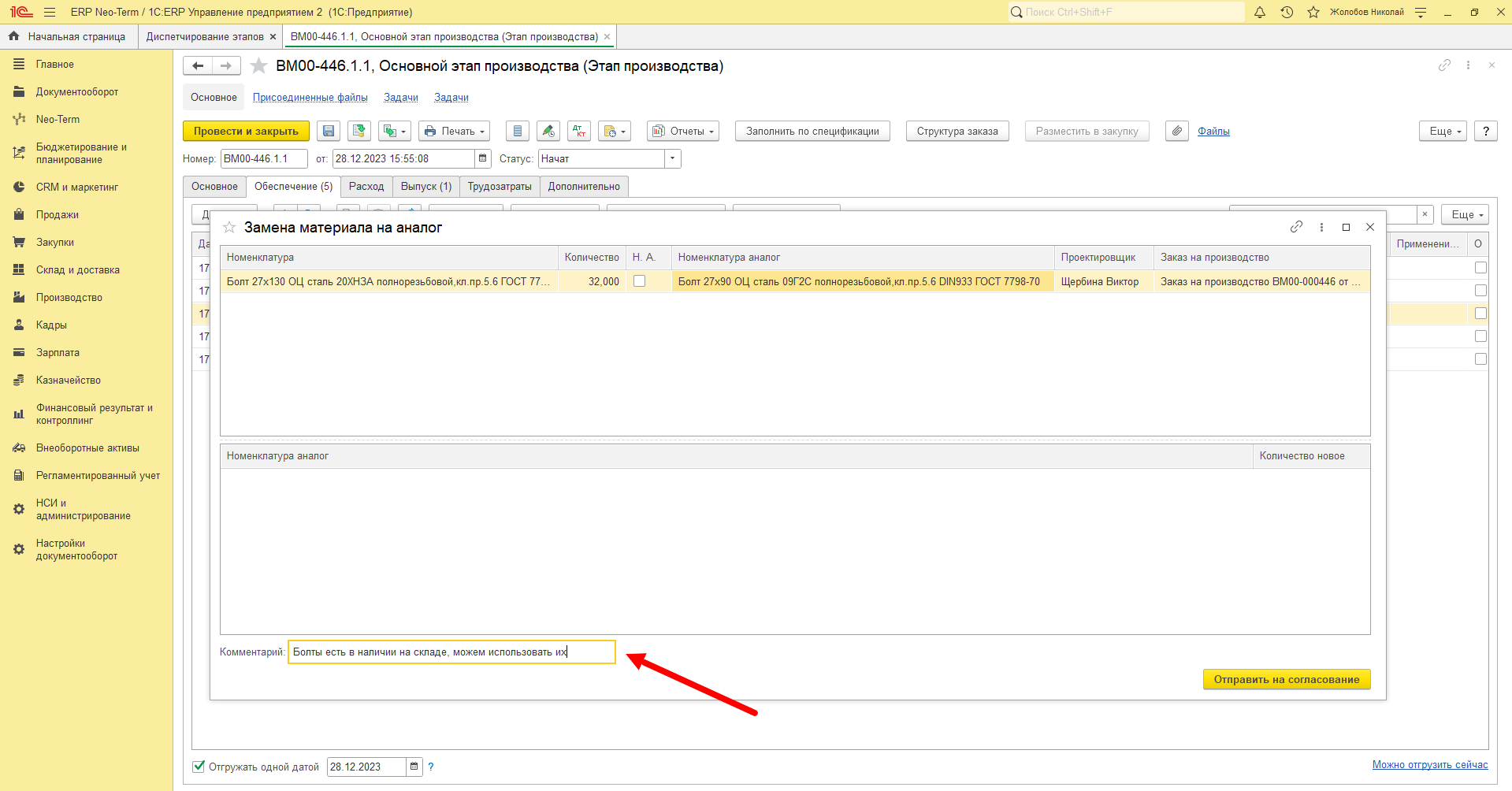Open the hamburger main menu icon
Screen dimensions: 1512x791
(50, 12)
